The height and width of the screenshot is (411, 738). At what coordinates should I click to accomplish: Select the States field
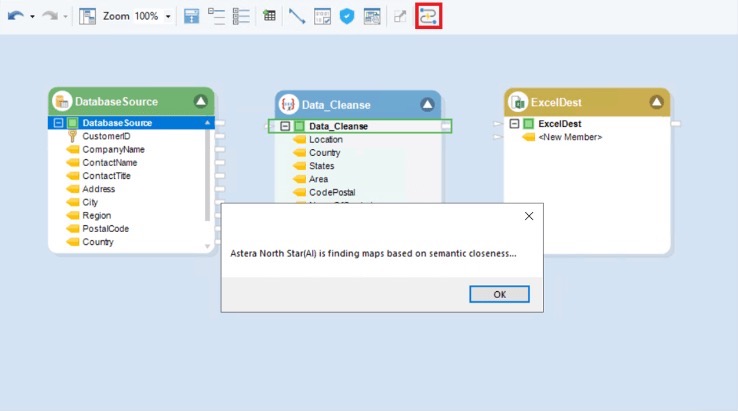(321, 166)
